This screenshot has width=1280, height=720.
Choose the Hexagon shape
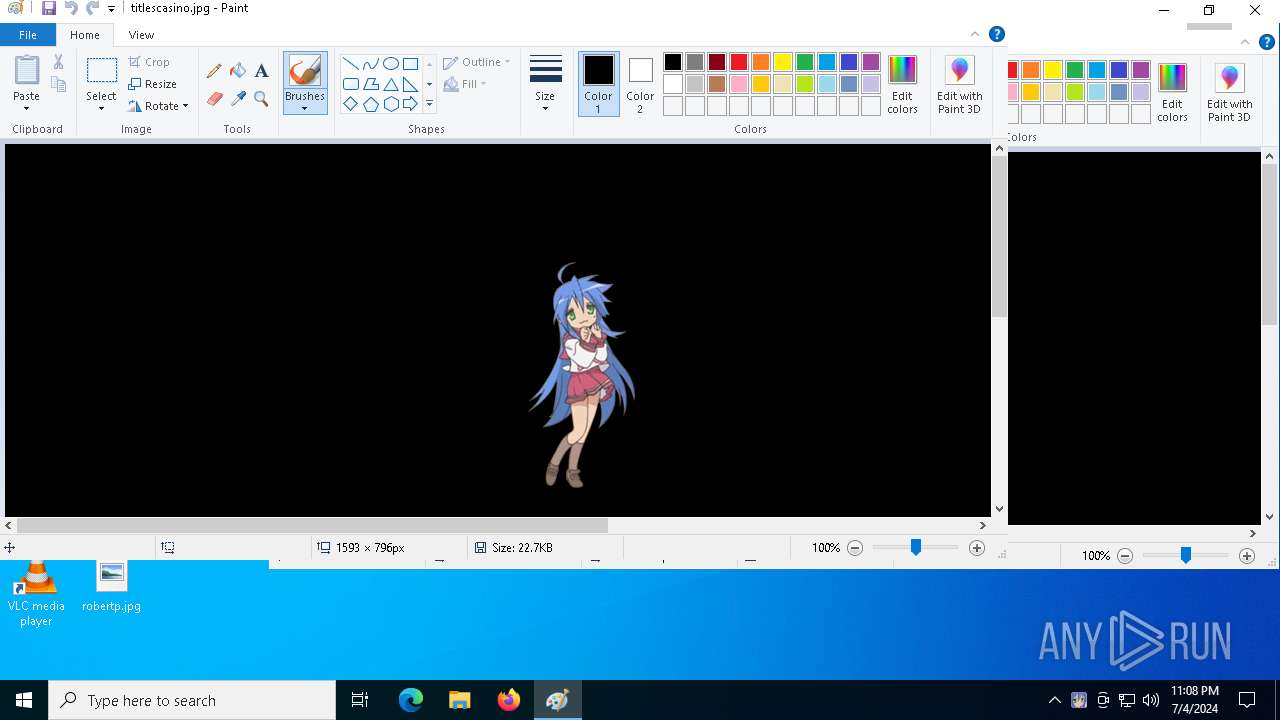click(x=391, y=104)
